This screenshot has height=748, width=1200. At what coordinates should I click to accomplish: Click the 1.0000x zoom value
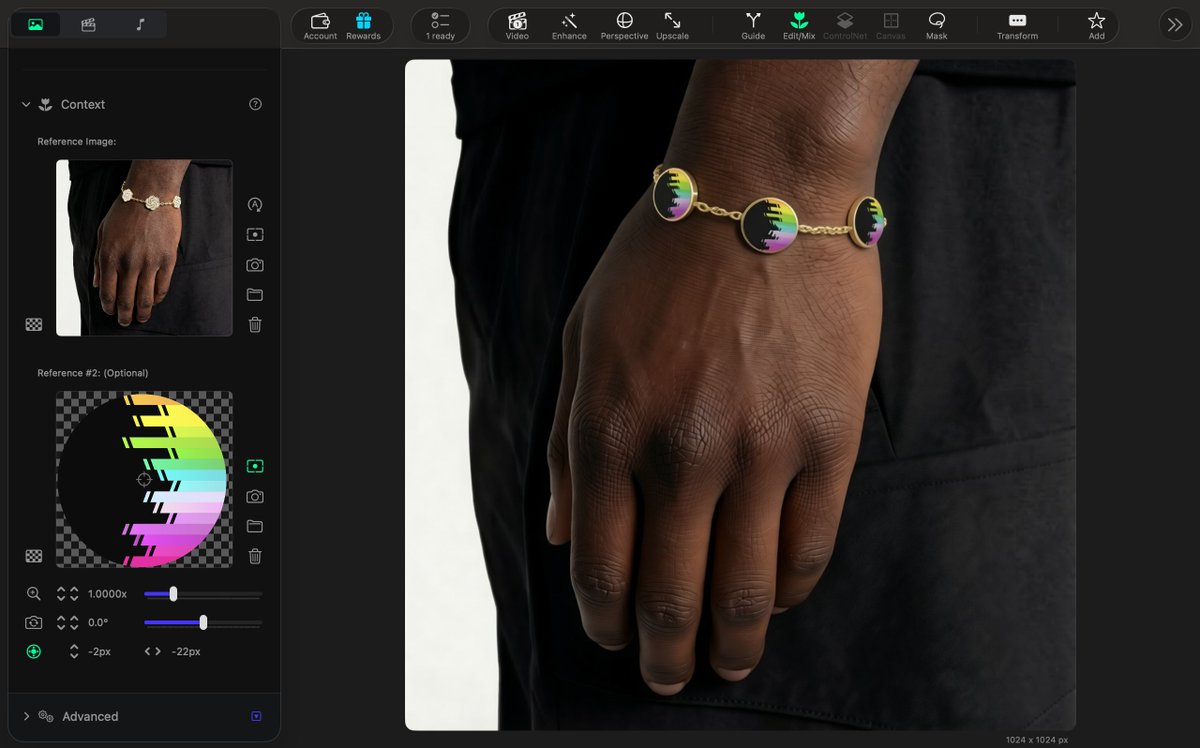click(x=108, y=594)
